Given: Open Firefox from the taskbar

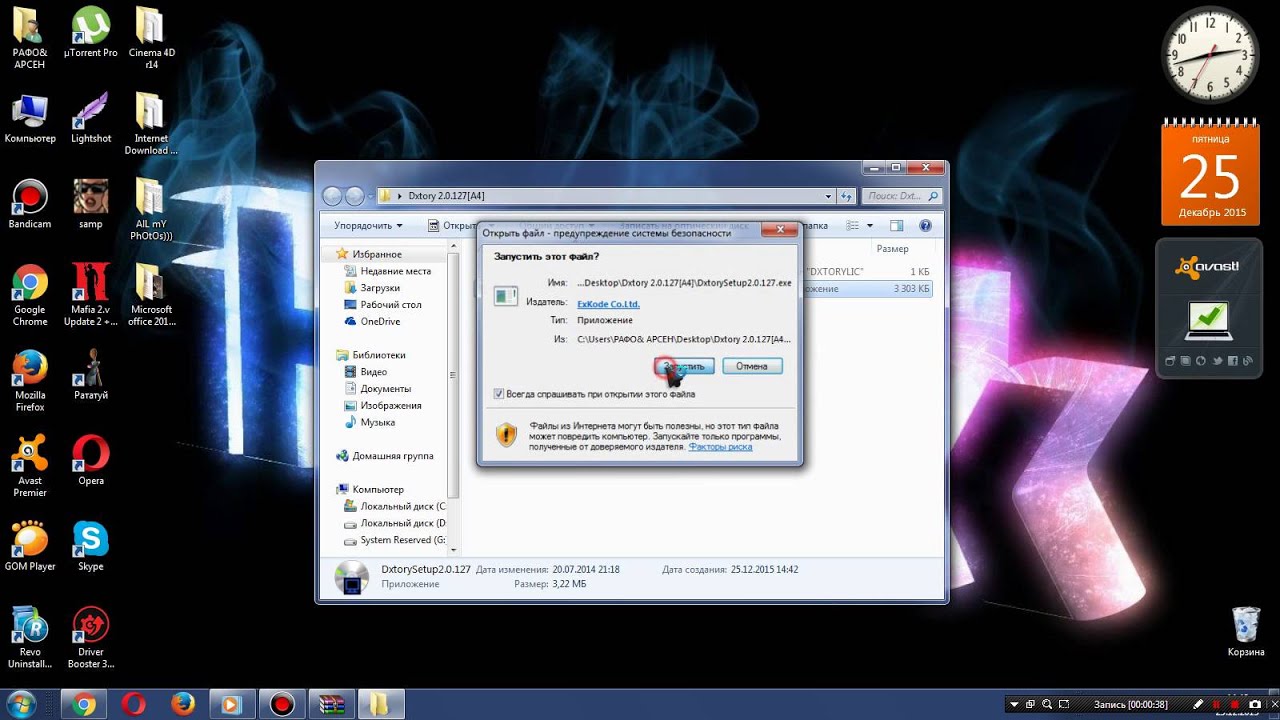Looking at the screenshot, I should pyautogui.click(x=182, y=704).
